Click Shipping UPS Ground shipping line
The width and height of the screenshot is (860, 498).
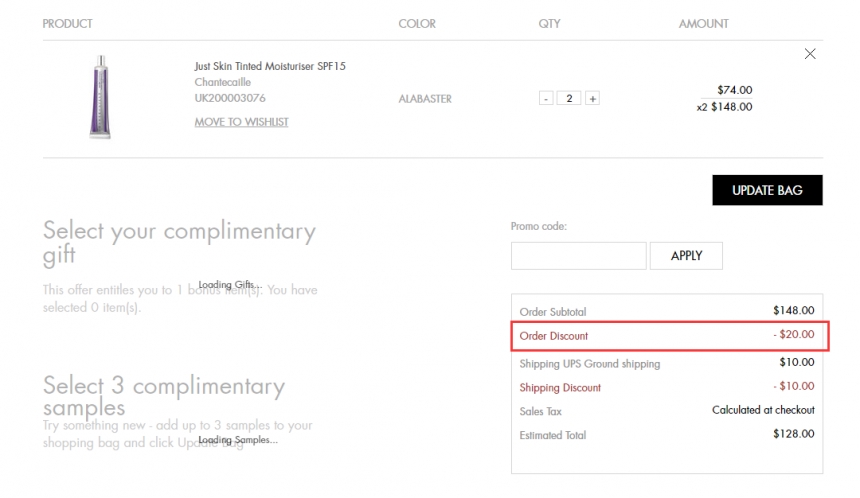(x=590, y=364)
